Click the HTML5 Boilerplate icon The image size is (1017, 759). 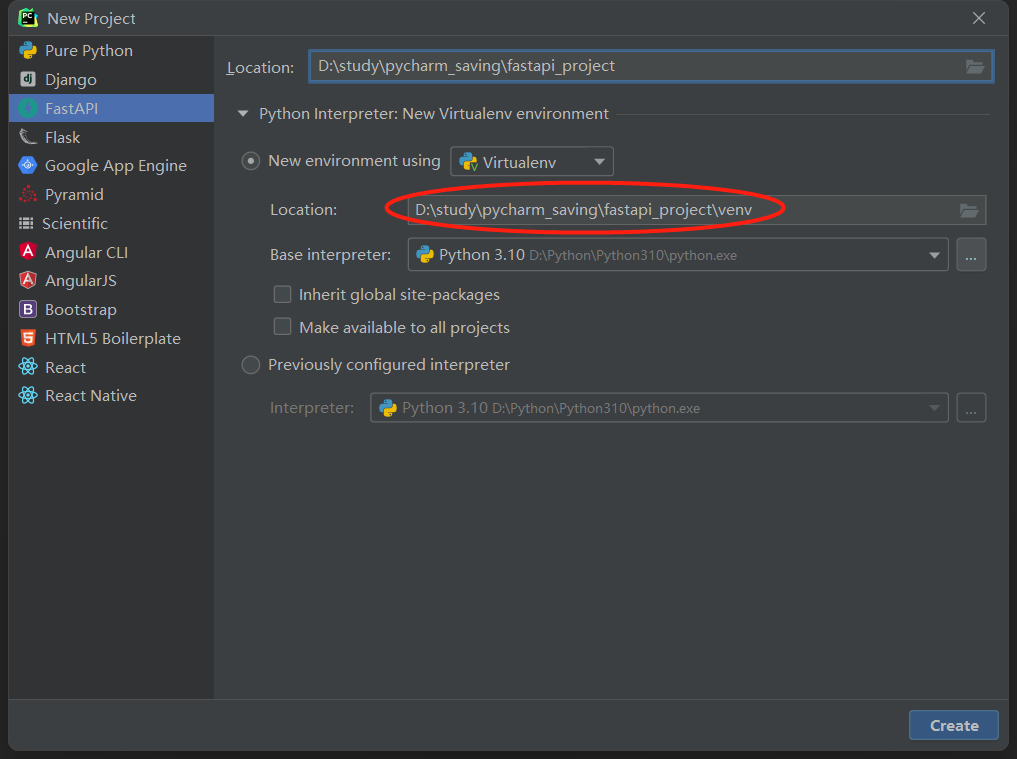point(28,338)
